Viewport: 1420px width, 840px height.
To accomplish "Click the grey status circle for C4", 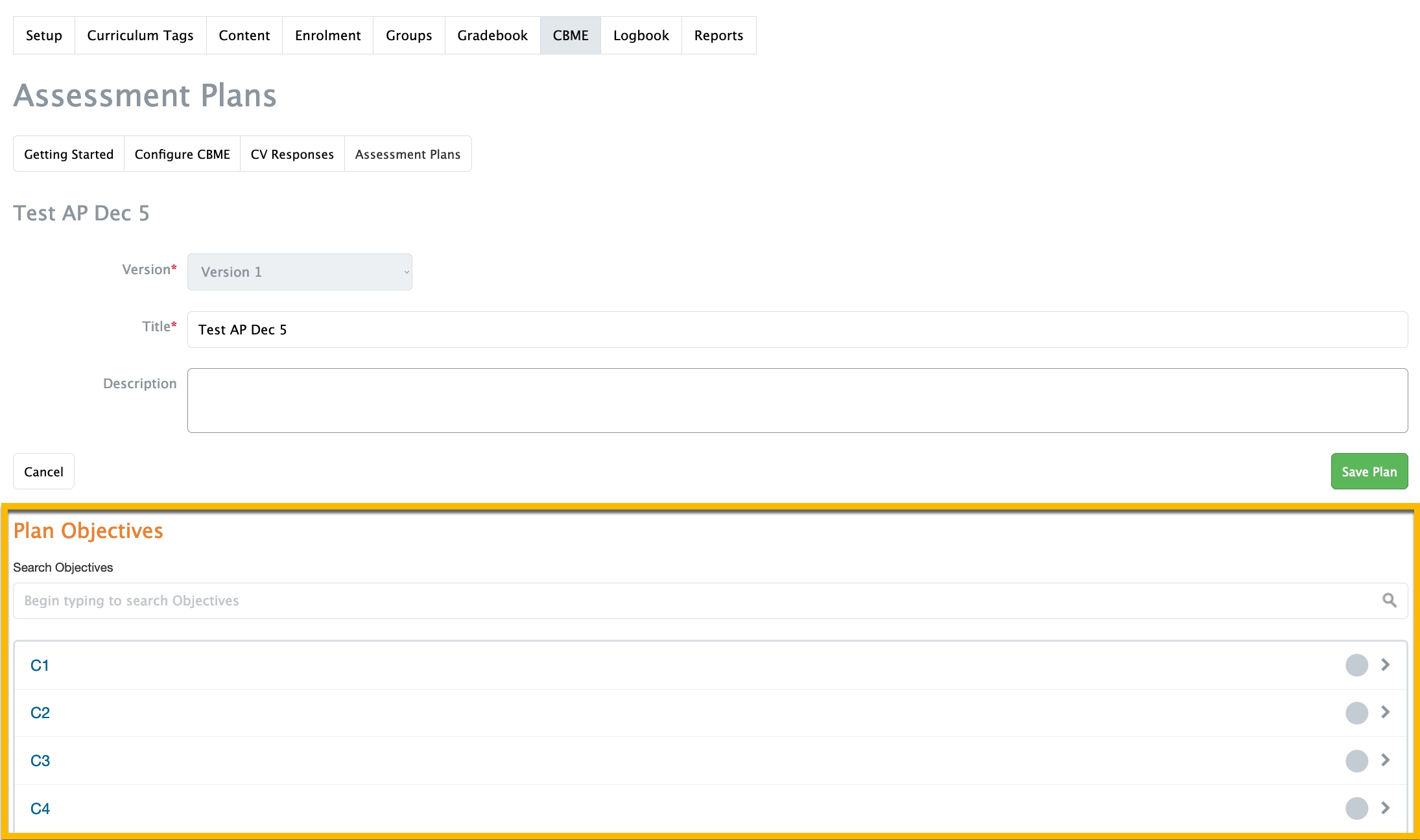I will tap(1356, 808).
